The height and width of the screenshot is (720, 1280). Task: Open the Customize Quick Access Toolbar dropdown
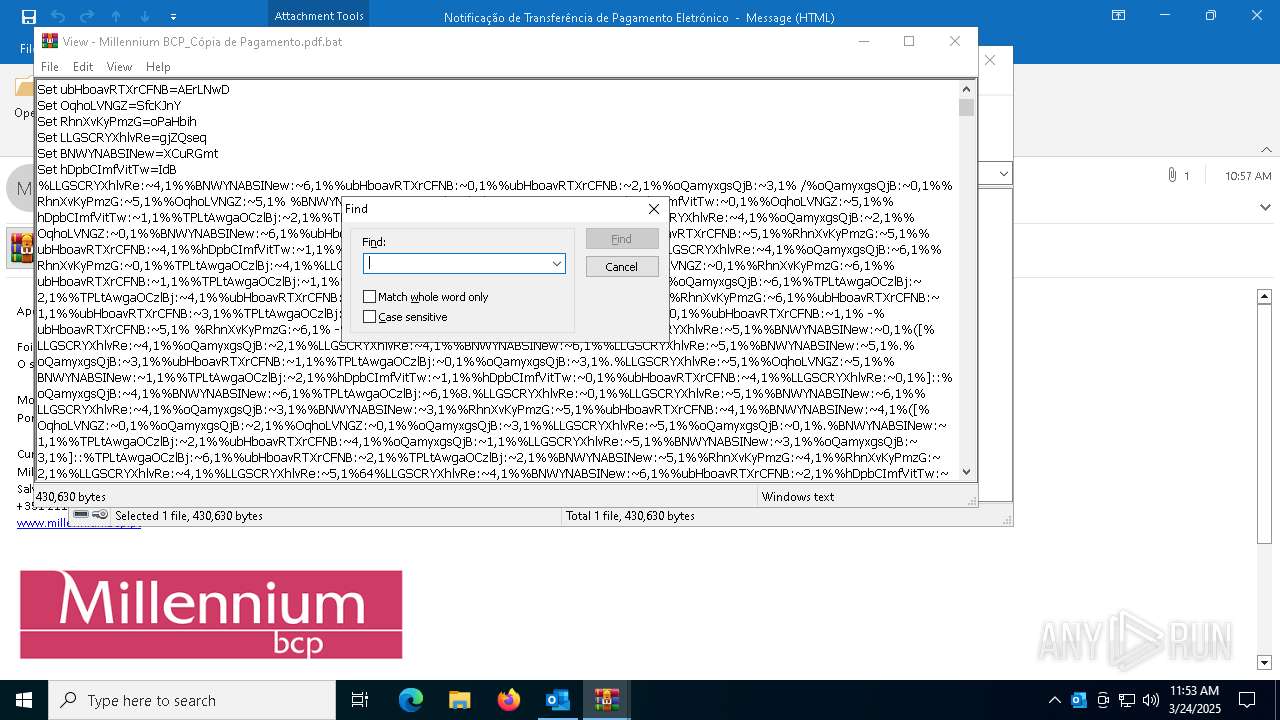point(173,17)
